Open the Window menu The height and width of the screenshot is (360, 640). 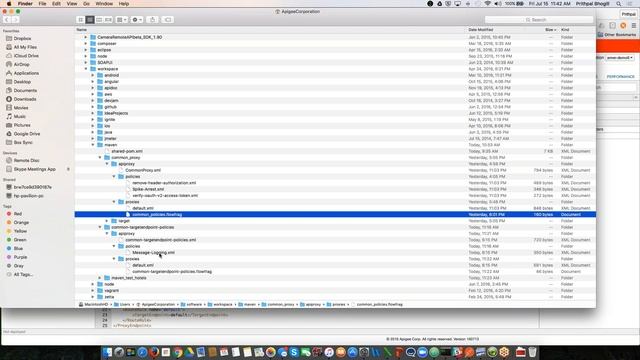[104, 4]
